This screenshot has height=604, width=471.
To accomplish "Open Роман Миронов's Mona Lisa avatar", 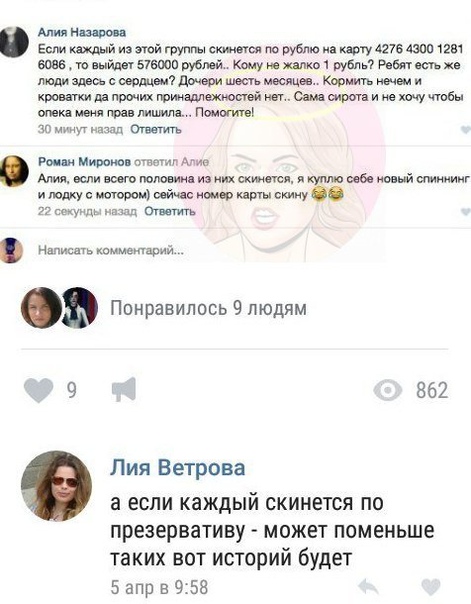I will [x=13, y=172].
